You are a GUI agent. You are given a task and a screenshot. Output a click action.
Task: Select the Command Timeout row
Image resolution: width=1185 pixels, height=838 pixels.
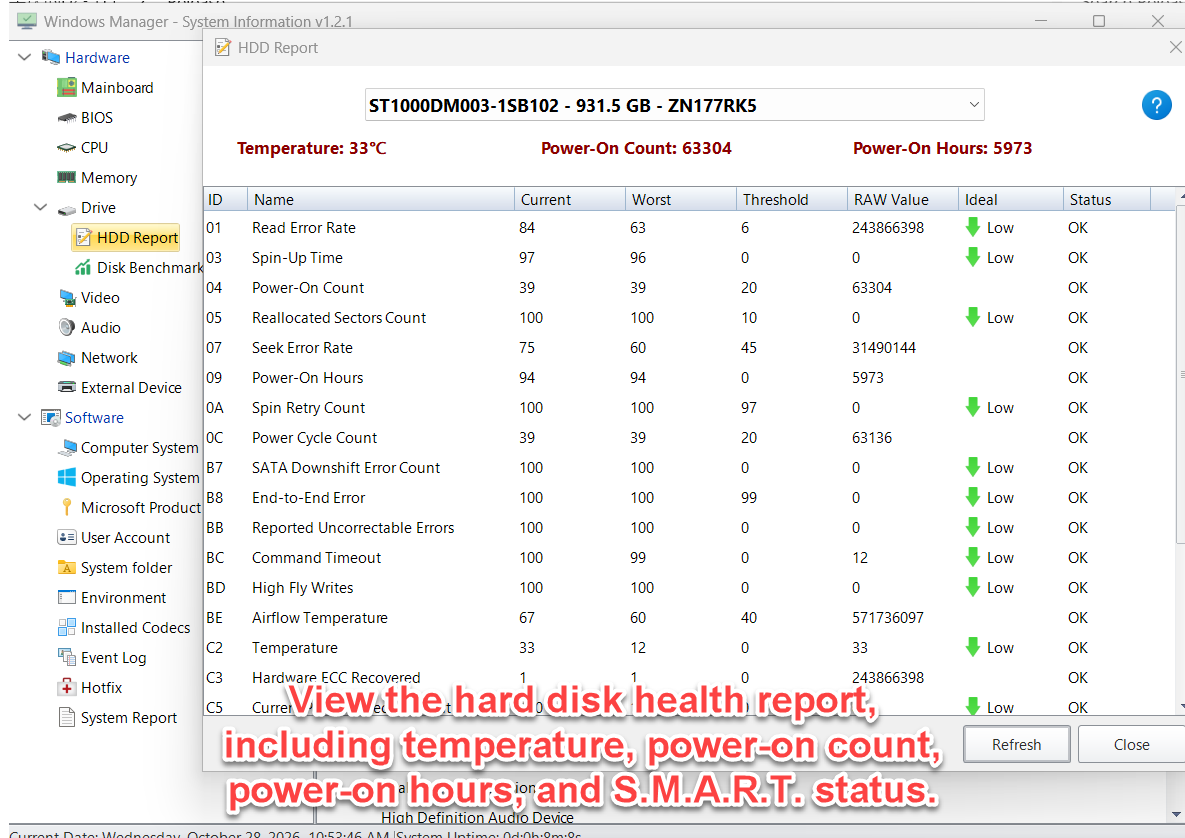688,558
